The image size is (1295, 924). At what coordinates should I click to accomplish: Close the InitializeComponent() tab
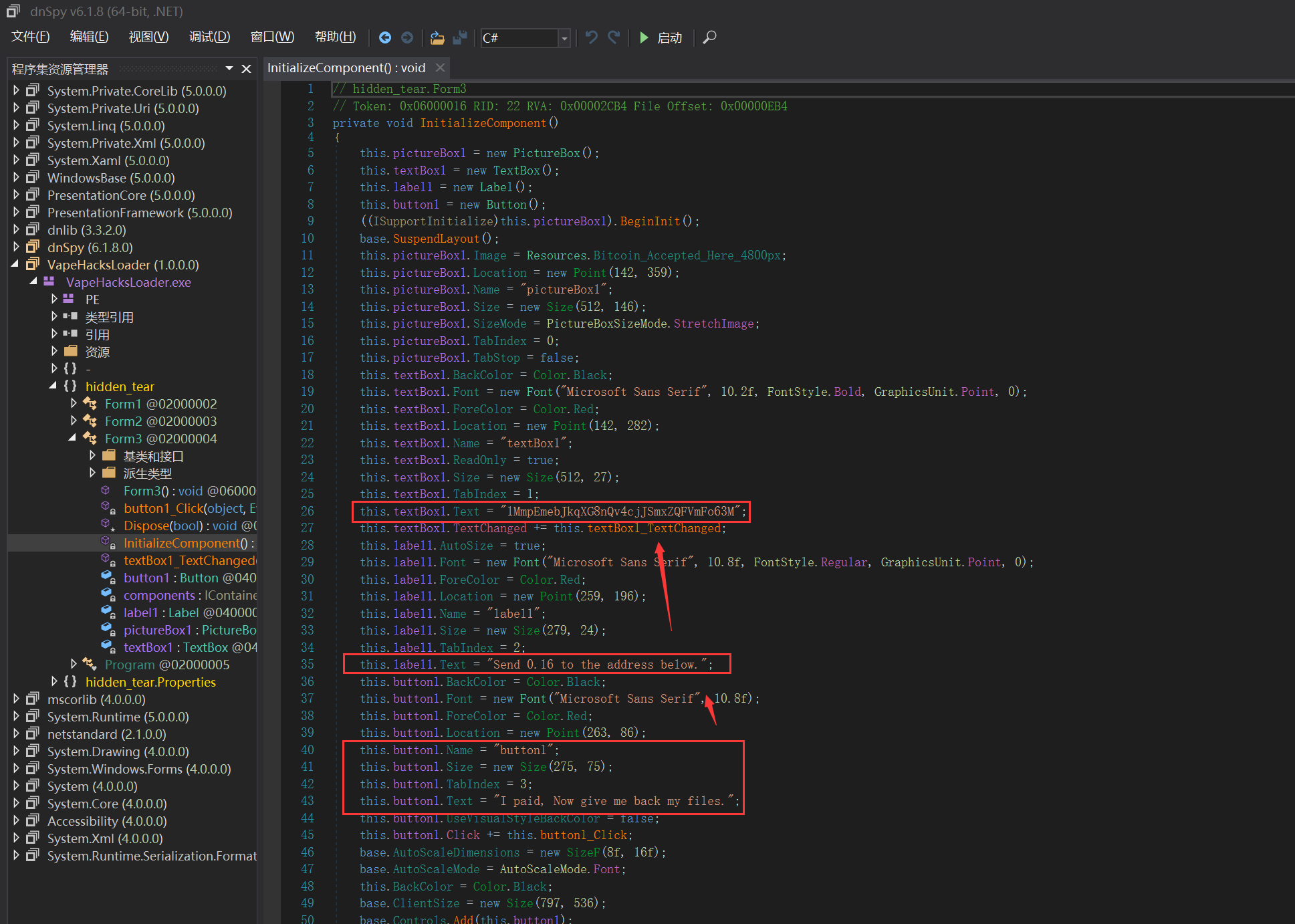pyautogui.click(x=440, y=68)
